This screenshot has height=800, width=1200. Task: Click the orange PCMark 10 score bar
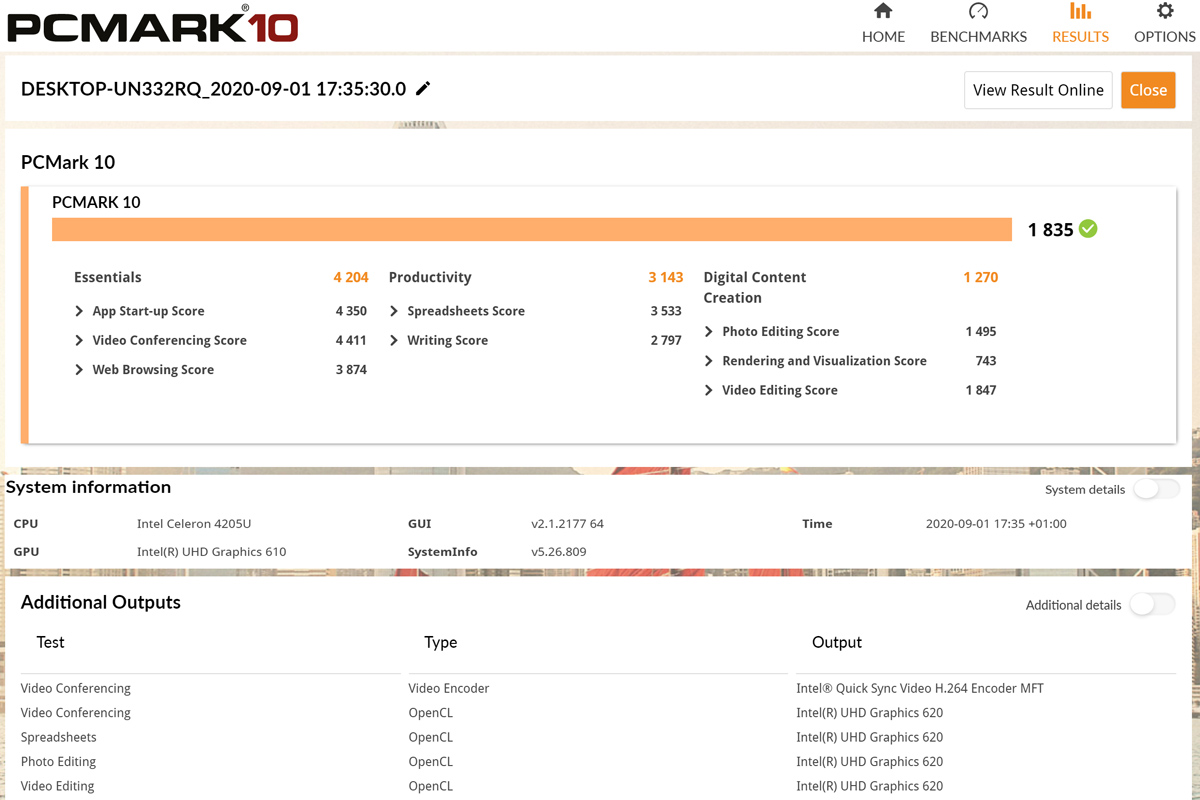click(x=532, y=229)
